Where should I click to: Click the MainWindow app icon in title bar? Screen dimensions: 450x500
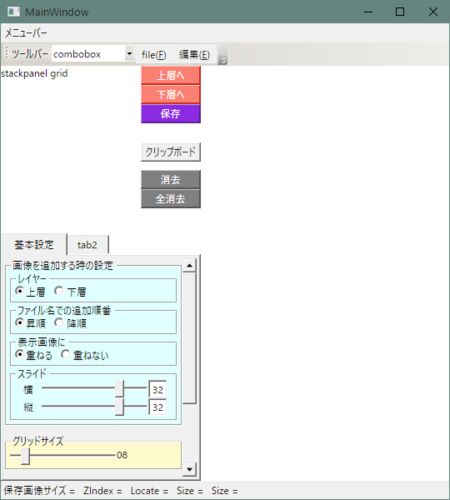[x=14, y=12]
